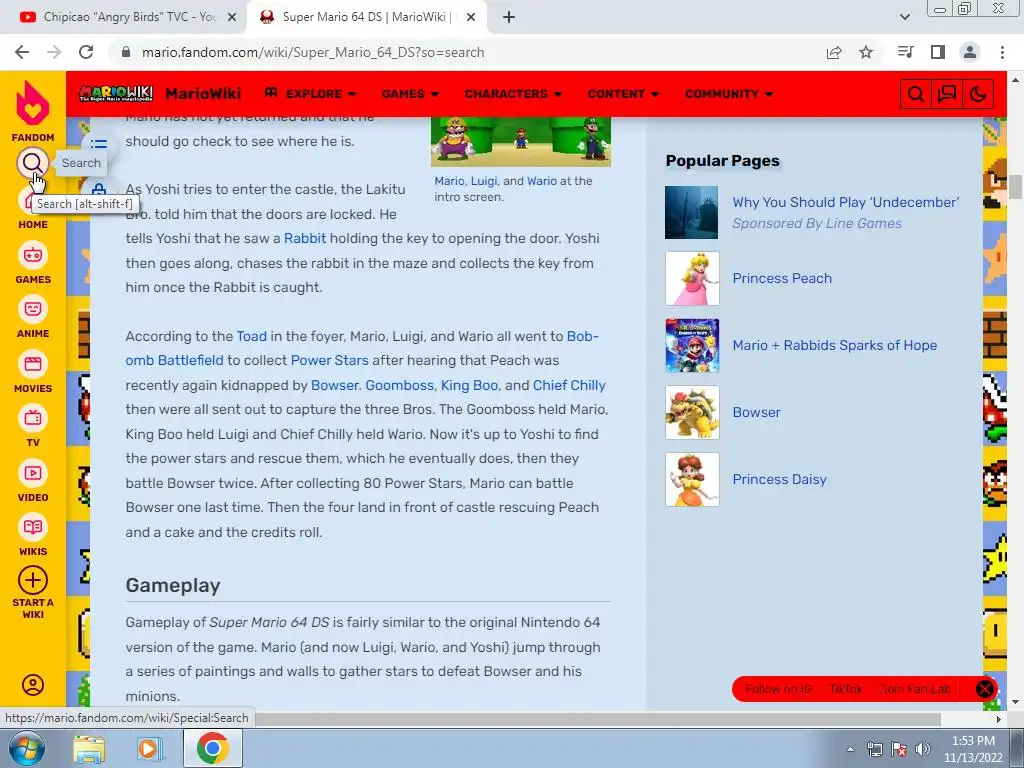Open the Games sidebar icon
The width and height of the screenshot is (1024, 768).
(33, 255)
